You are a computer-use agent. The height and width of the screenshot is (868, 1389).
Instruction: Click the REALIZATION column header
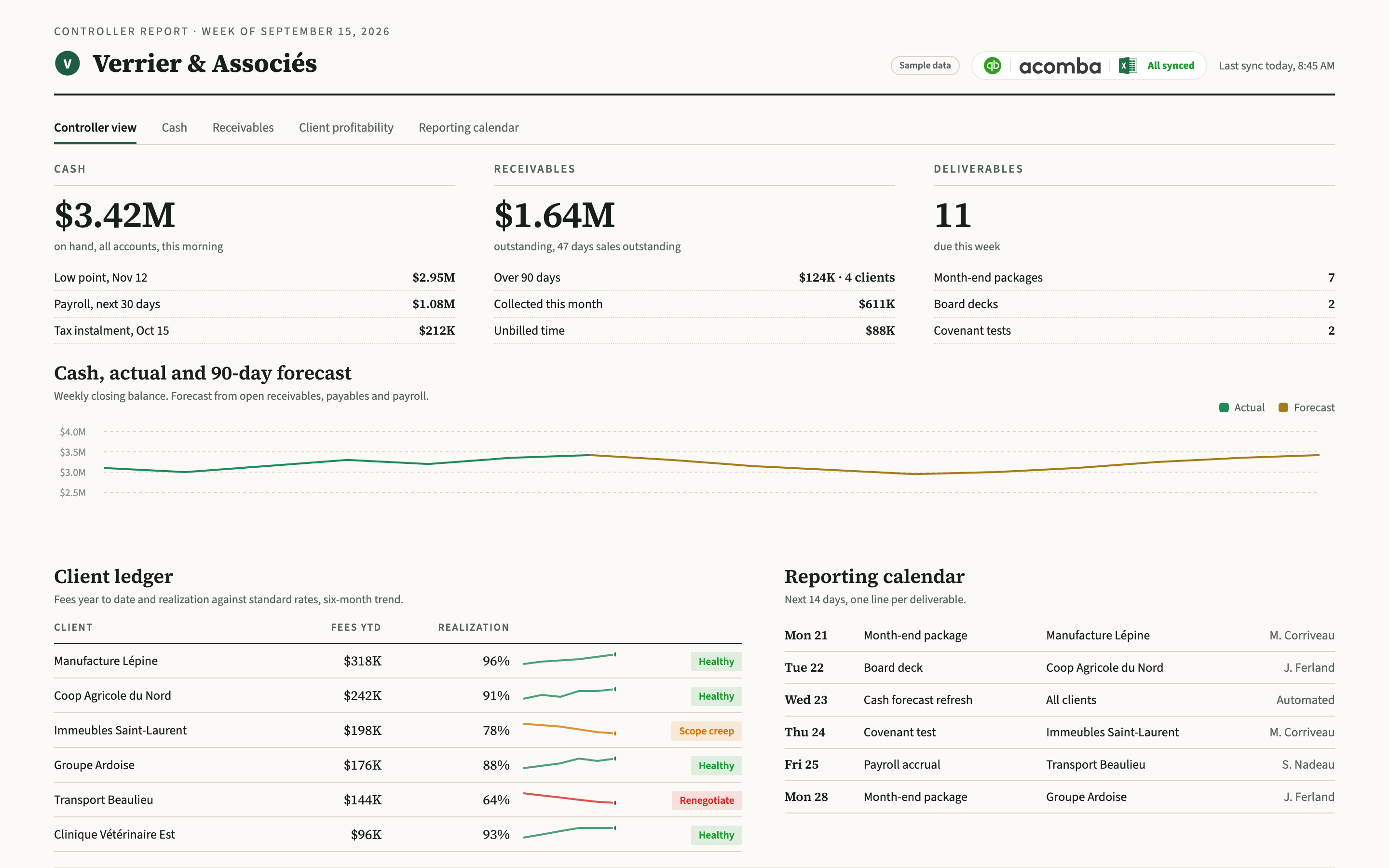[x=474, y=627]
